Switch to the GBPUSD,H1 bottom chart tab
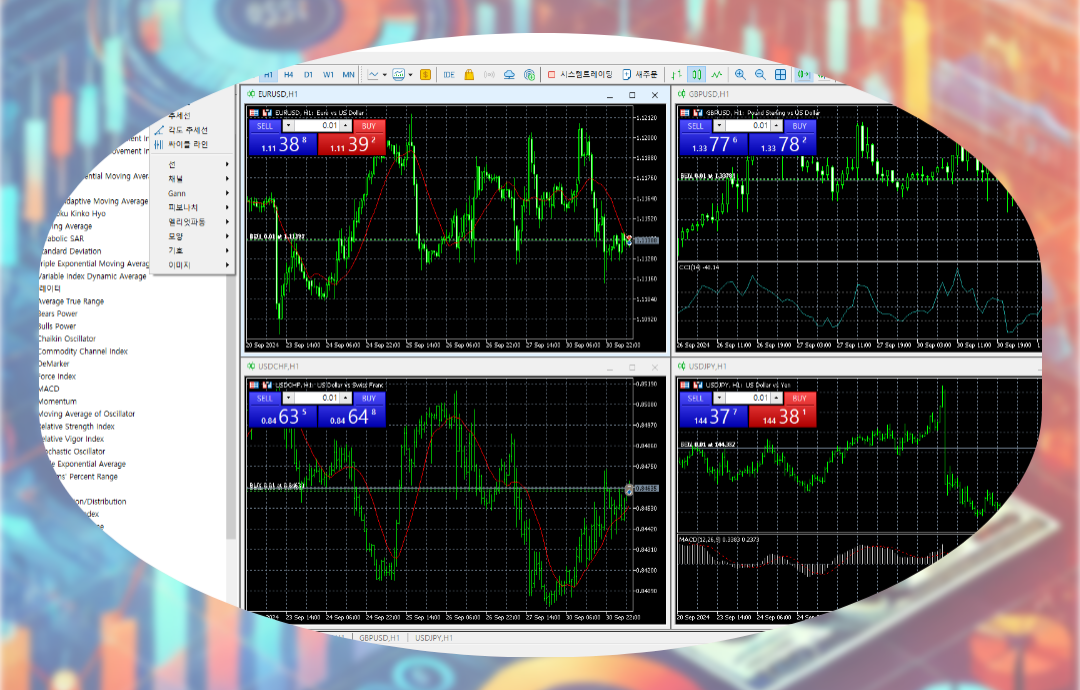This screenshot has width=1080, height=690. [x=380, y=638]
